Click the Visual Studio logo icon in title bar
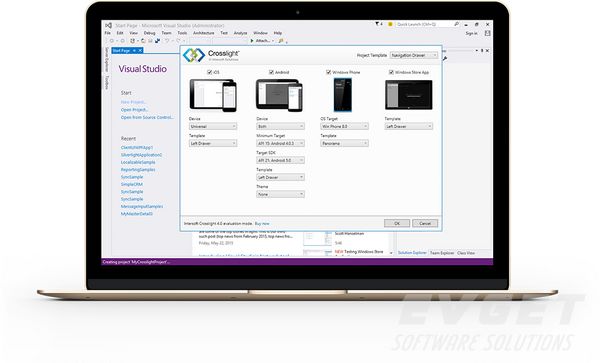The image size is (600, 363). coord(108,25)
